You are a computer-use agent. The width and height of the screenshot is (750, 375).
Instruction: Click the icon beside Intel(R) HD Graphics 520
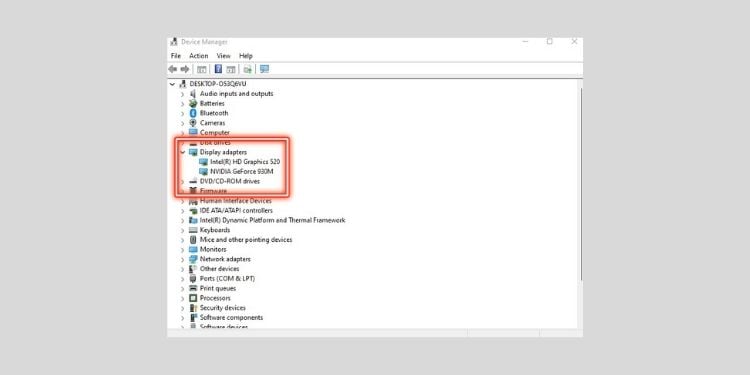tap(203, 162)
